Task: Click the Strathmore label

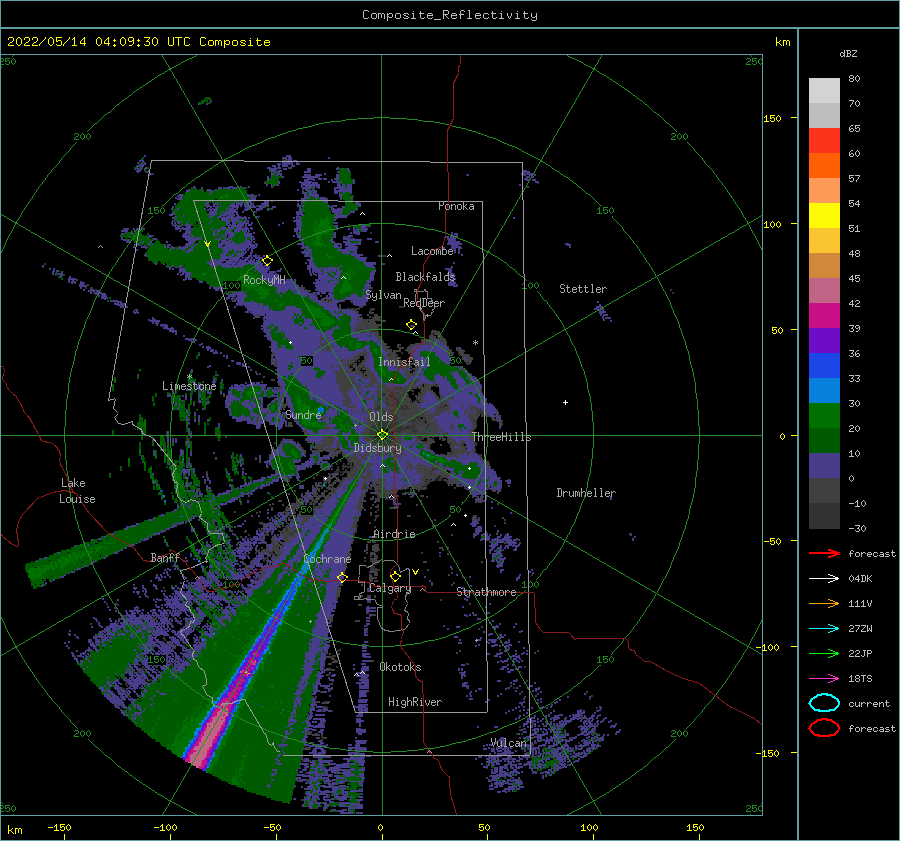Action: [486, 592]
